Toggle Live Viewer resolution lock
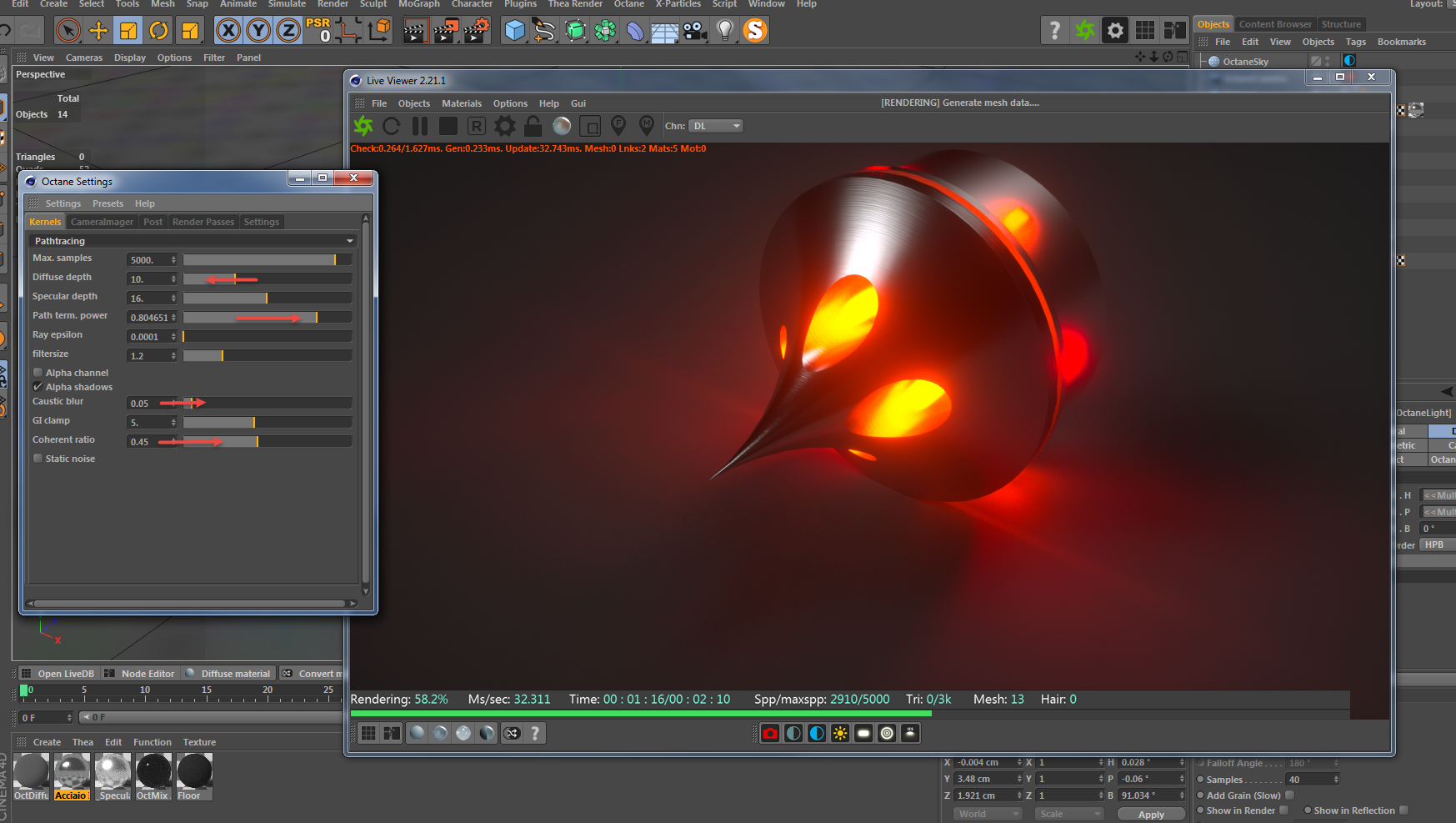 (533, 126)
